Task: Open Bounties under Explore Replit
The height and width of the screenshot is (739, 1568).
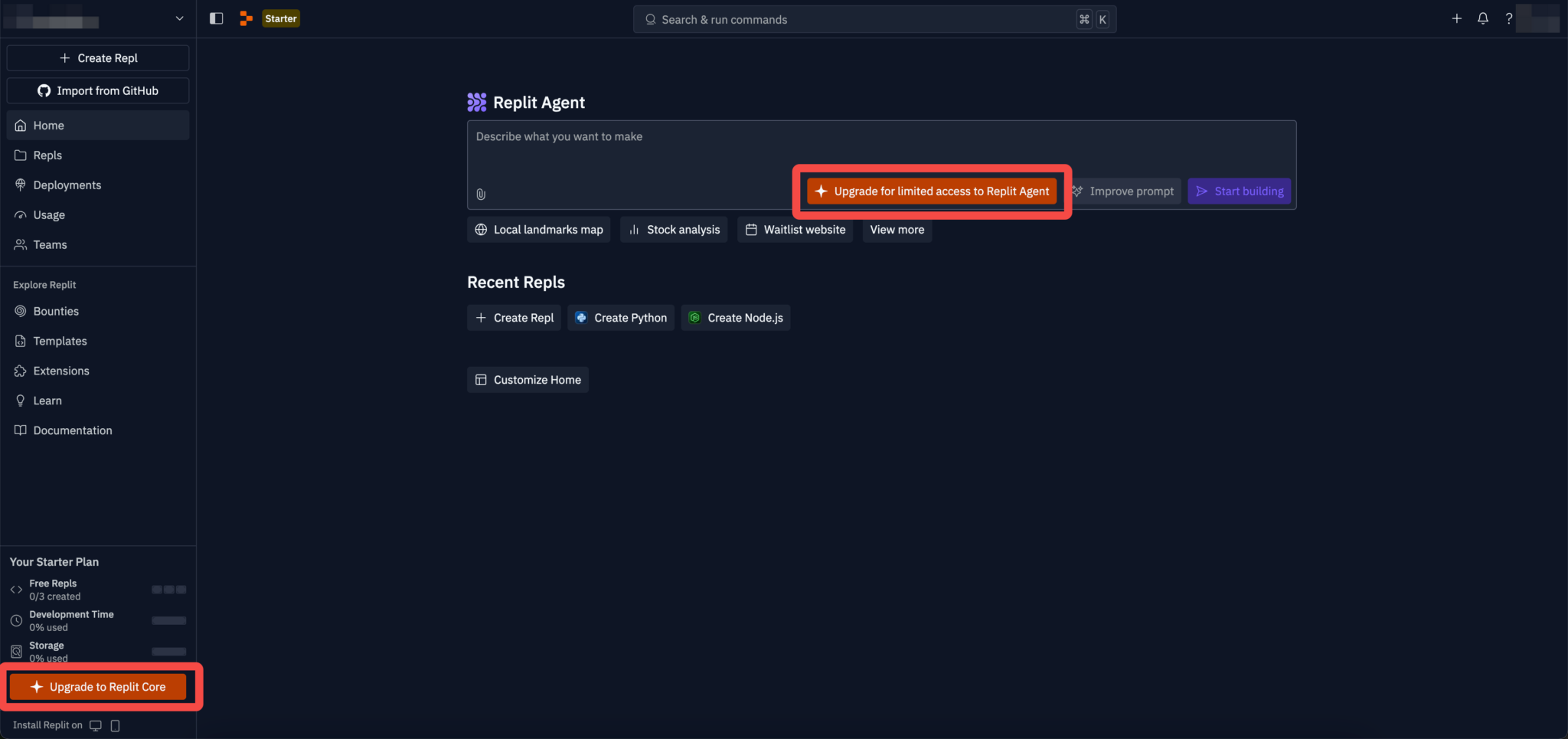Action: coord(56,312)
